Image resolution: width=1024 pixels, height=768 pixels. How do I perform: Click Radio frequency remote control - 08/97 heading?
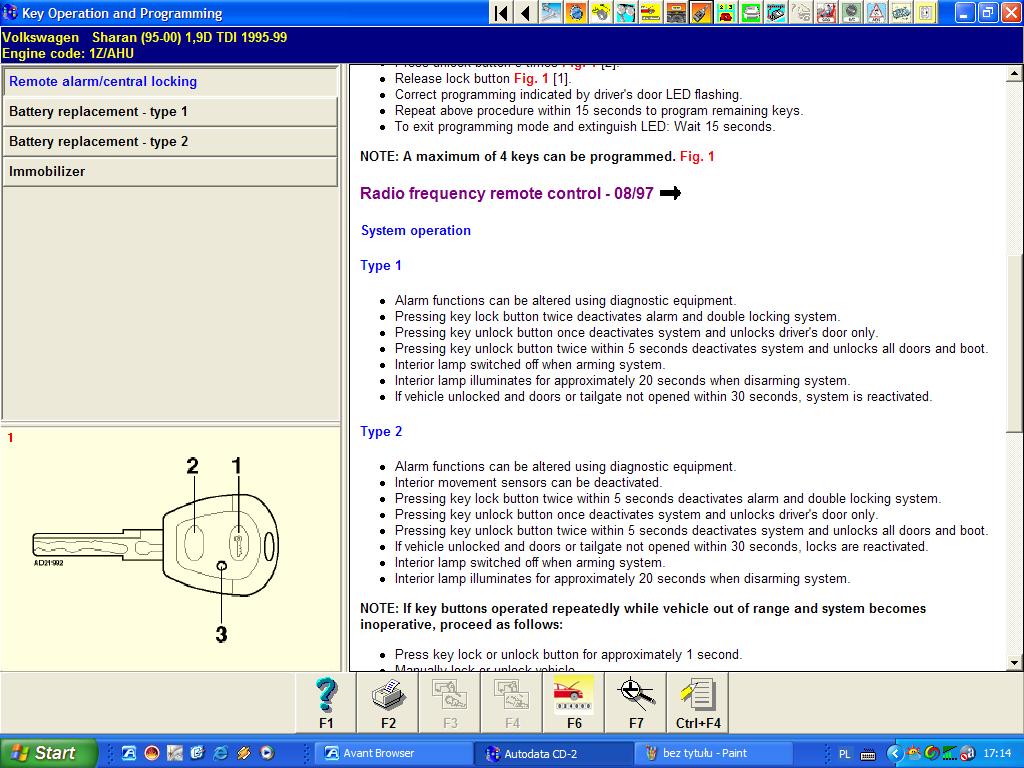click(507, 193)
